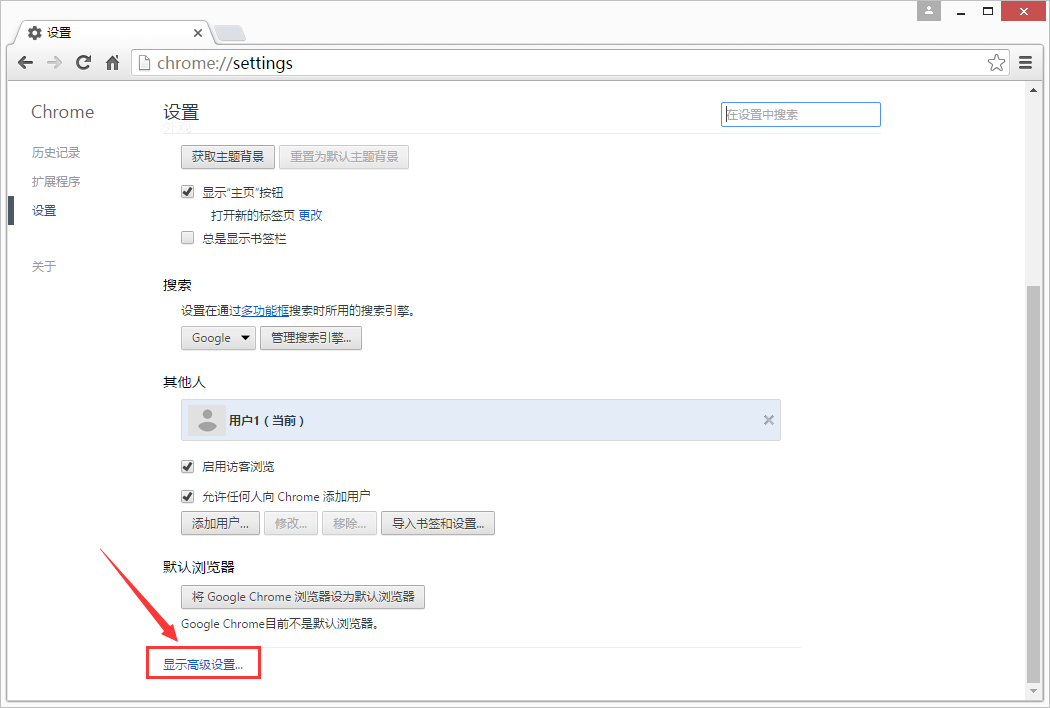Image resolution: width=1050 pixels, height=708 pixels.
Task: Click 管理搜索引擎... button
Action: pyautogui.click(x=311, y=338)
